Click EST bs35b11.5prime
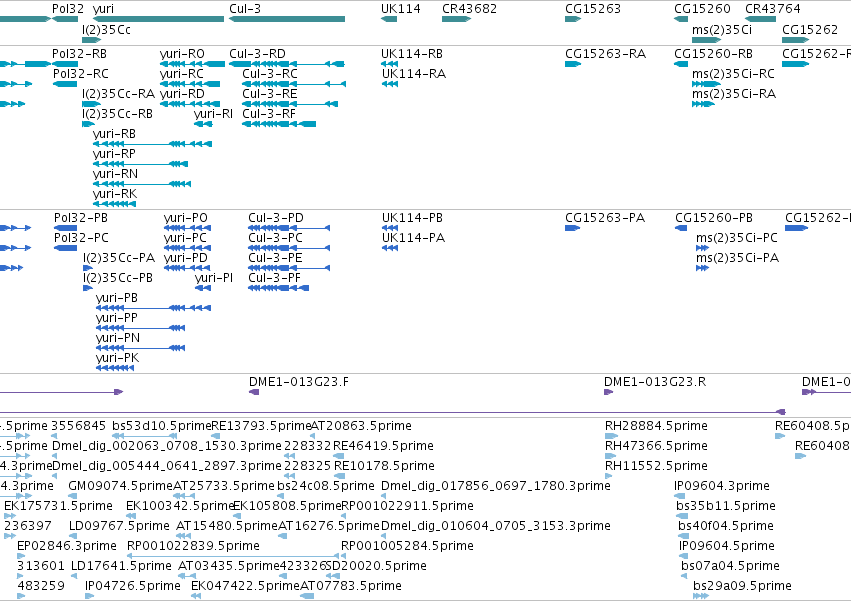Screen dimensions: 851x601 click(726, 506)
